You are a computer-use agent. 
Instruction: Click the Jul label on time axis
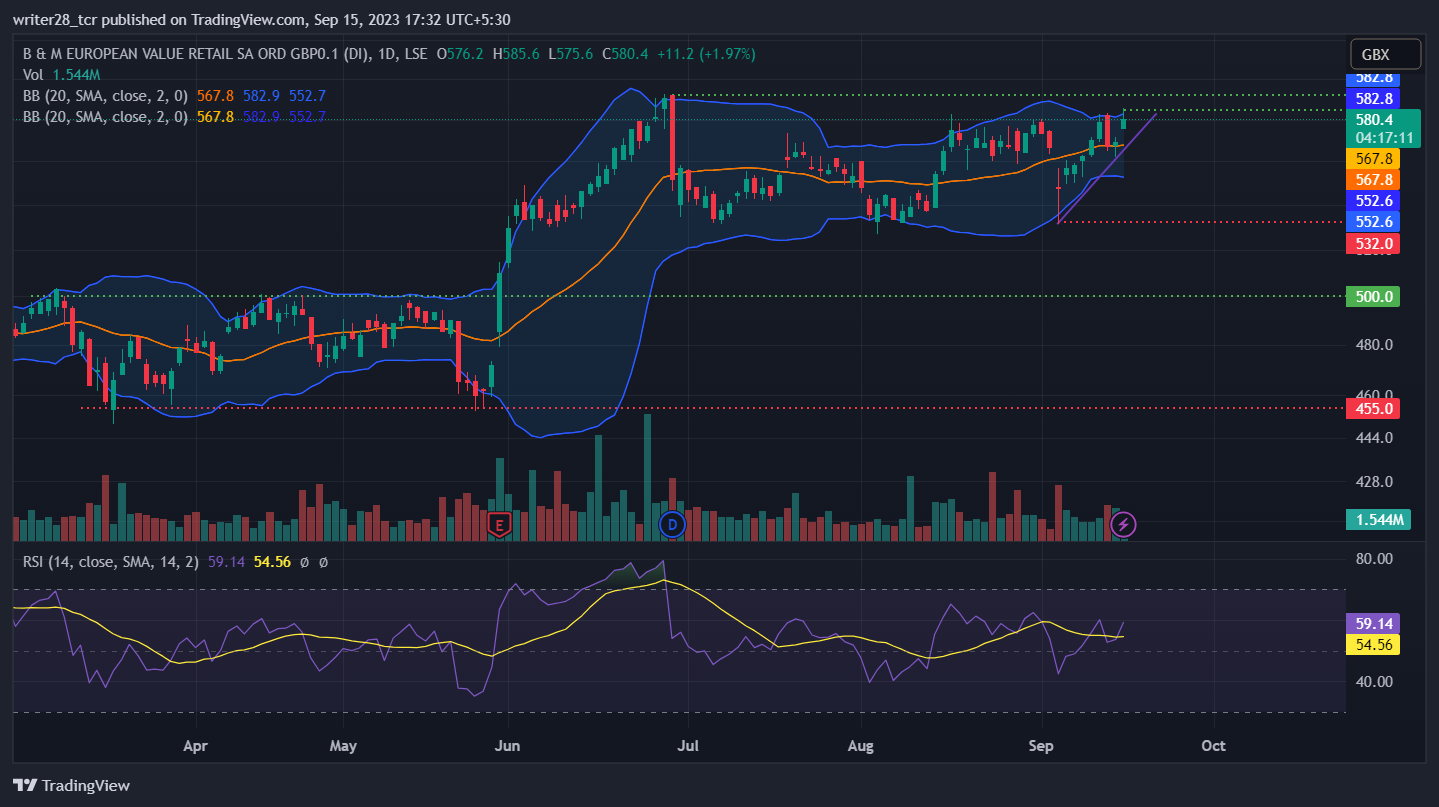pos(688,746)
